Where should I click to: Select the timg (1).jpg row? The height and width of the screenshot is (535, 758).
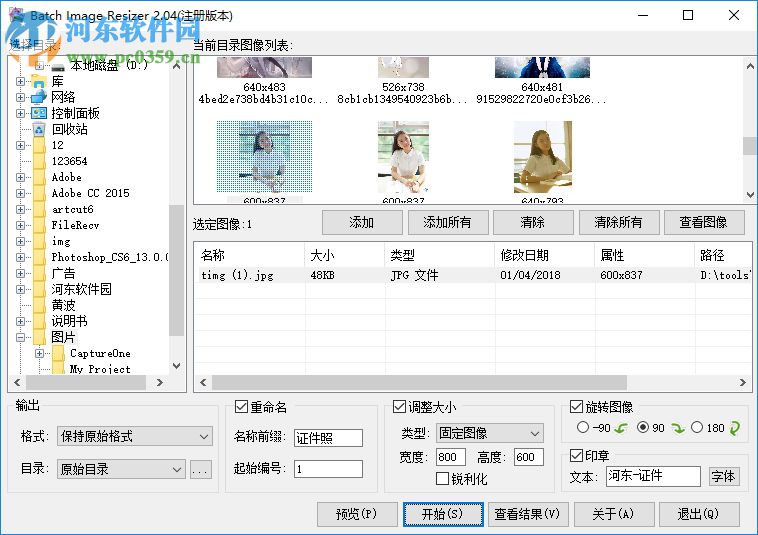(x=474, y=275)
